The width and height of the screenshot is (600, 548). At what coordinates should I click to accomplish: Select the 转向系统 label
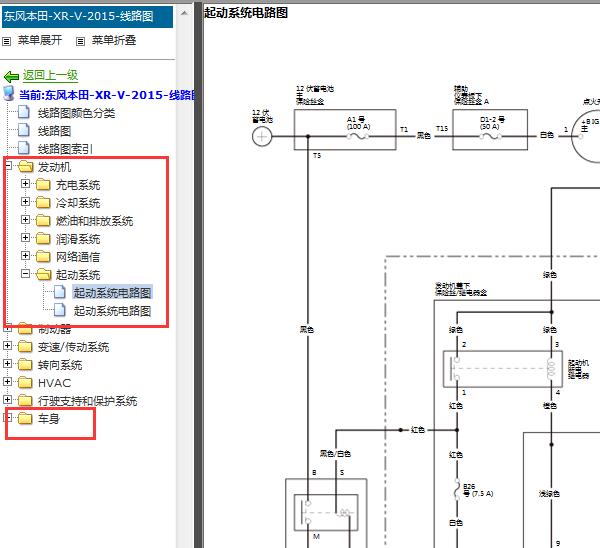[x=60, y=365]
